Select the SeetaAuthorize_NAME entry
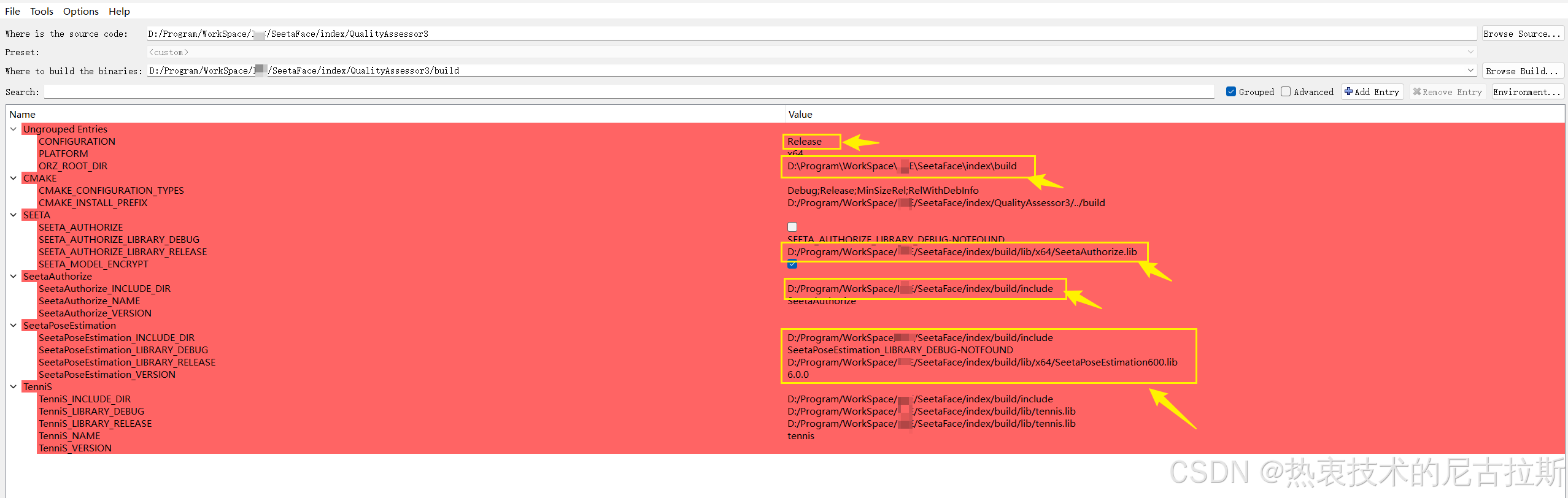Viewport: 1568px width, 498px height. point(89,301)
